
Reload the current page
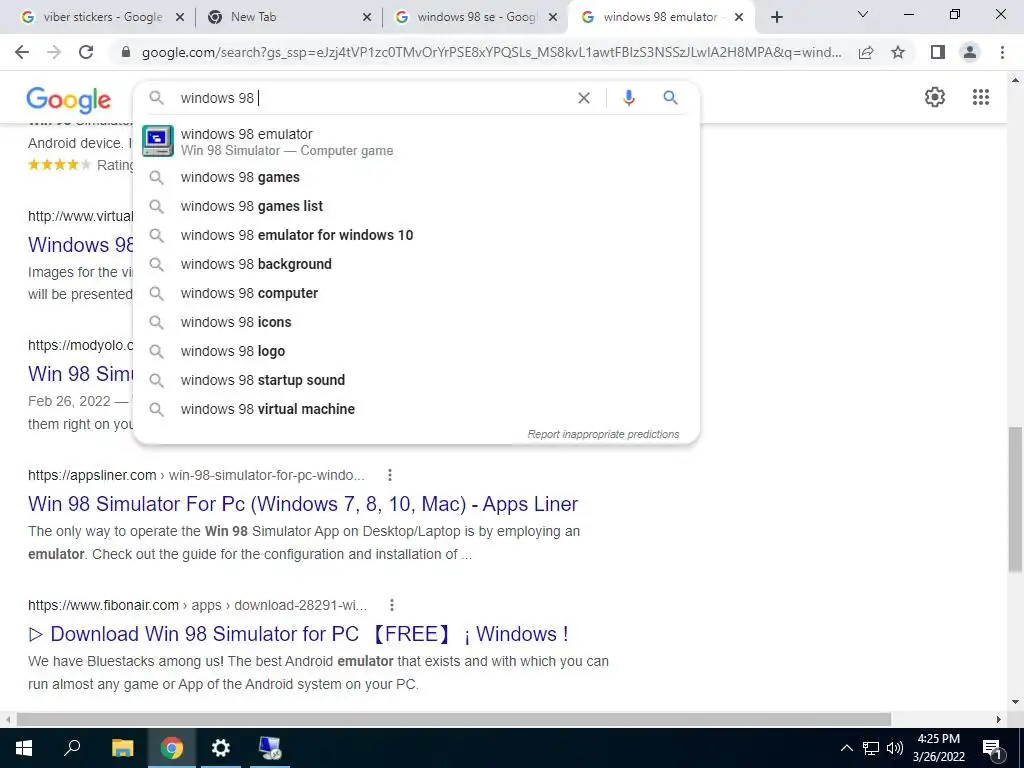coord(86,52)
